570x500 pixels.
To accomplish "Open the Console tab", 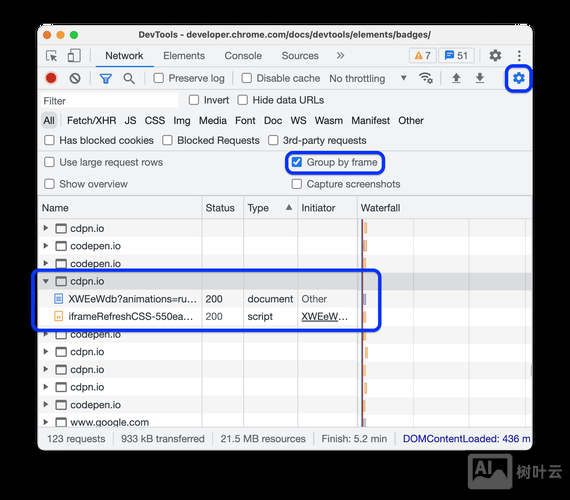I will (x=243, y=56).
